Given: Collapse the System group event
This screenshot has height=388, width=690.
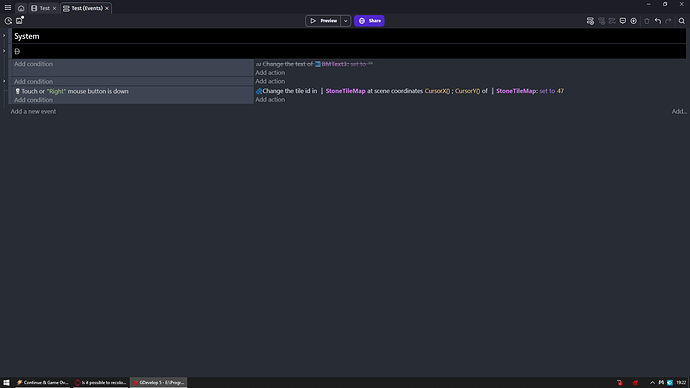Looking at the screenshot, I should pyautogui.click(x=4, y=36).
